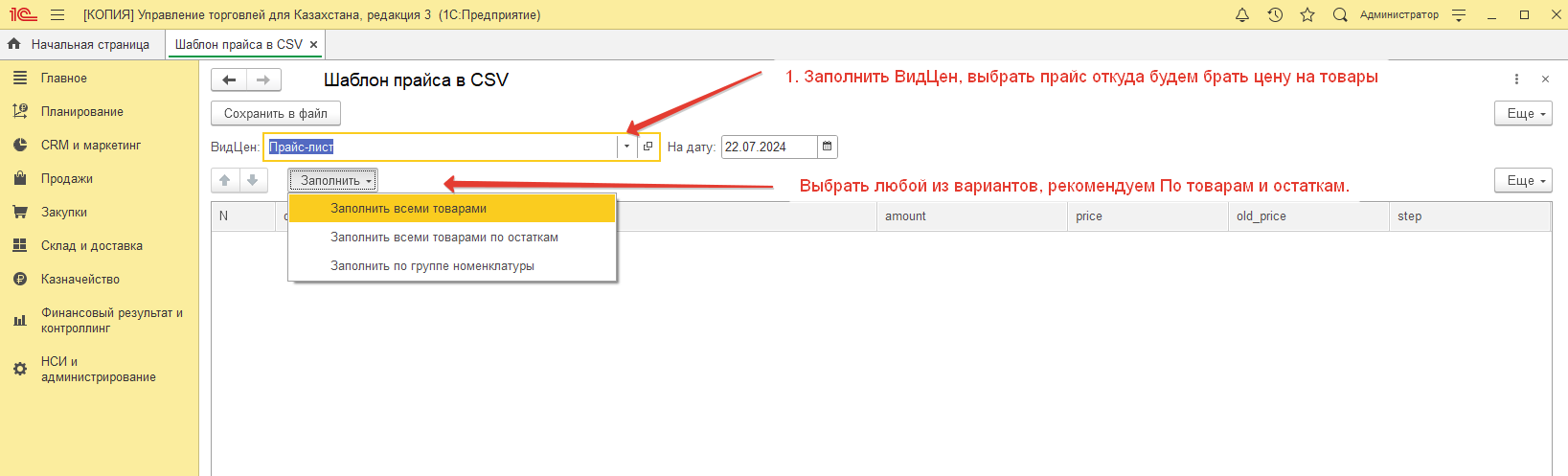Screen dimensions: 1568x476
Task: Go back with the left arrow button
Action: 229,80
